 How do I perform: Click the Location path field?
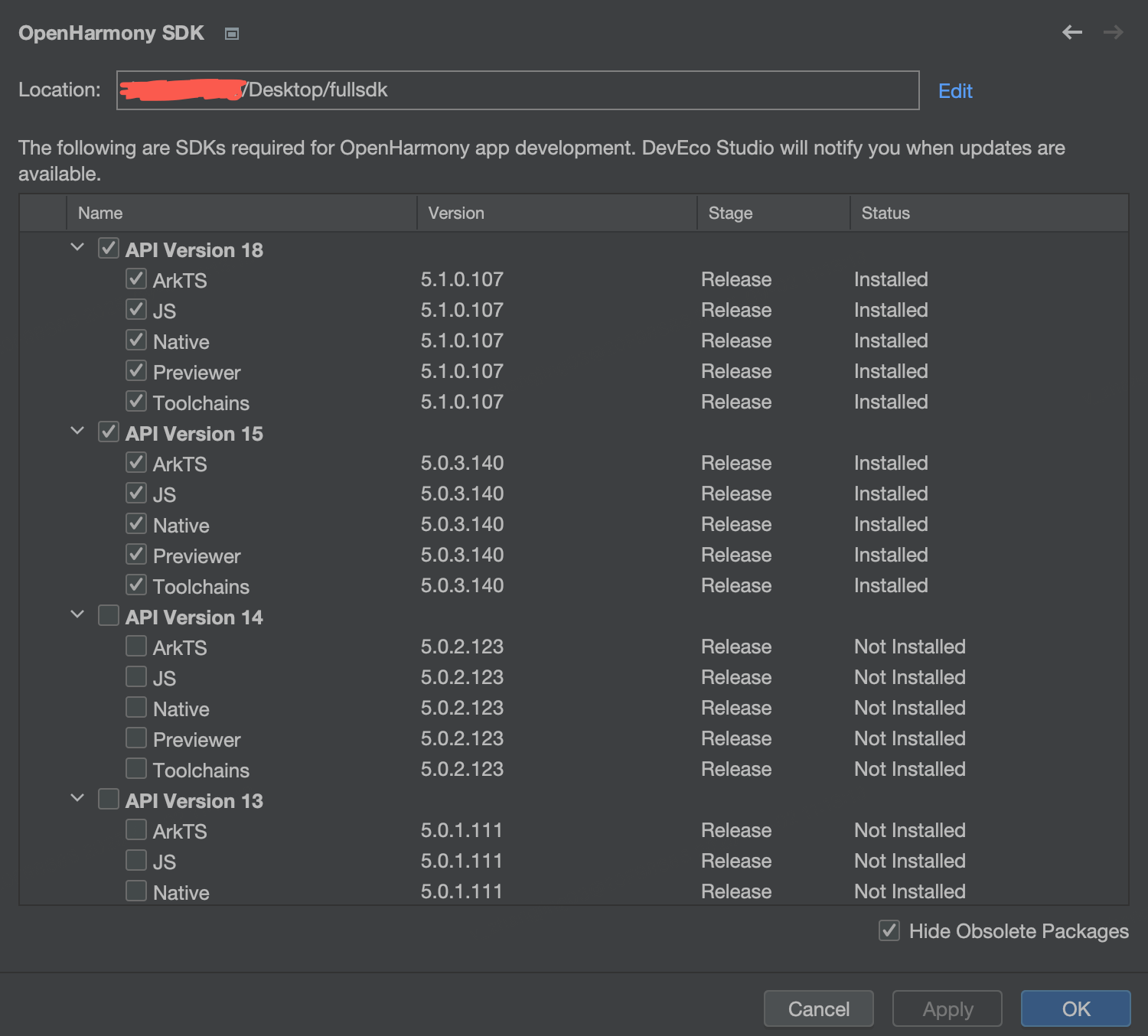pyautogui.click(x=518, y=90)
